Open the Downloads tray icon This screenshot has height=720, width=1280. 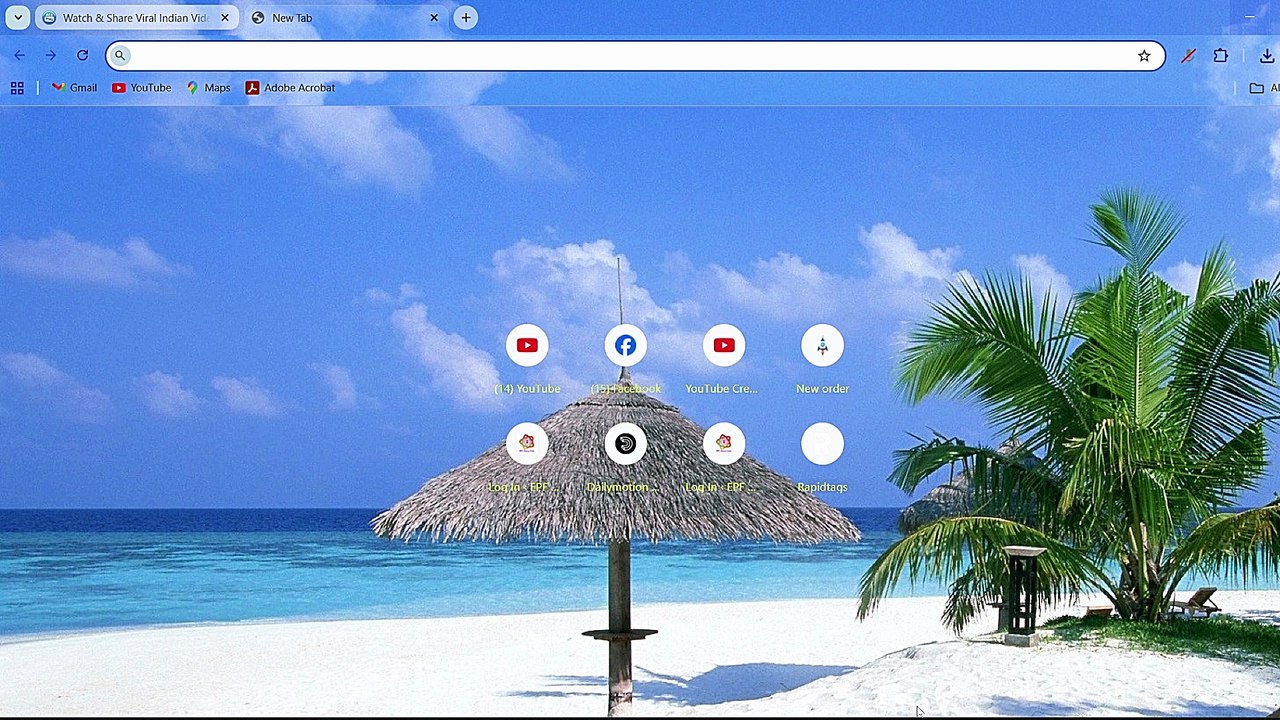coord(1266,56)
